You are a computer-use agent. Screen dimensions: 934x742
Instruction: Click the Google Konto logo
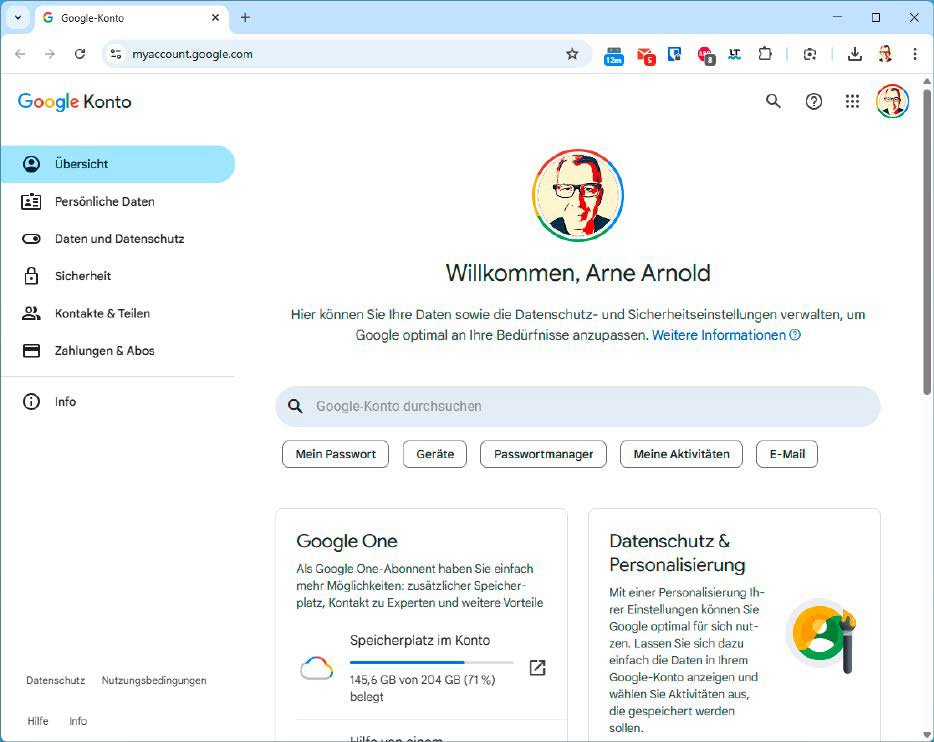[74, 102]
